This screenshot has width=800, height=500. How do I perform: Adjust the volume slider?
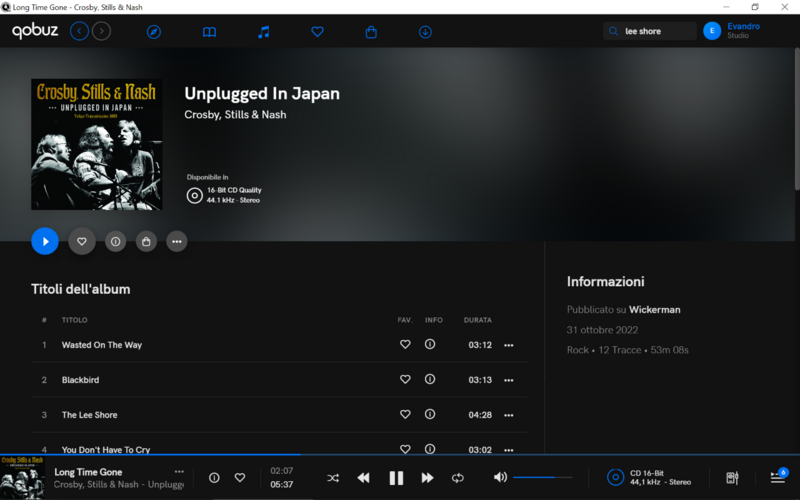[541, 478]
